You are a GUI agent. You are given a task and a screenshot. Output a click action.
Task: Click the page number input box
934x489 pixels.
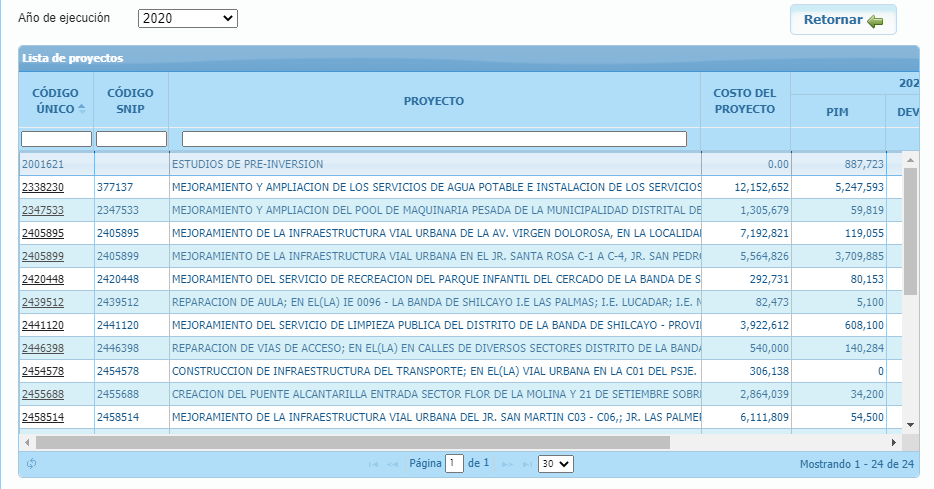pyautogui.click(x=455, y=464)
